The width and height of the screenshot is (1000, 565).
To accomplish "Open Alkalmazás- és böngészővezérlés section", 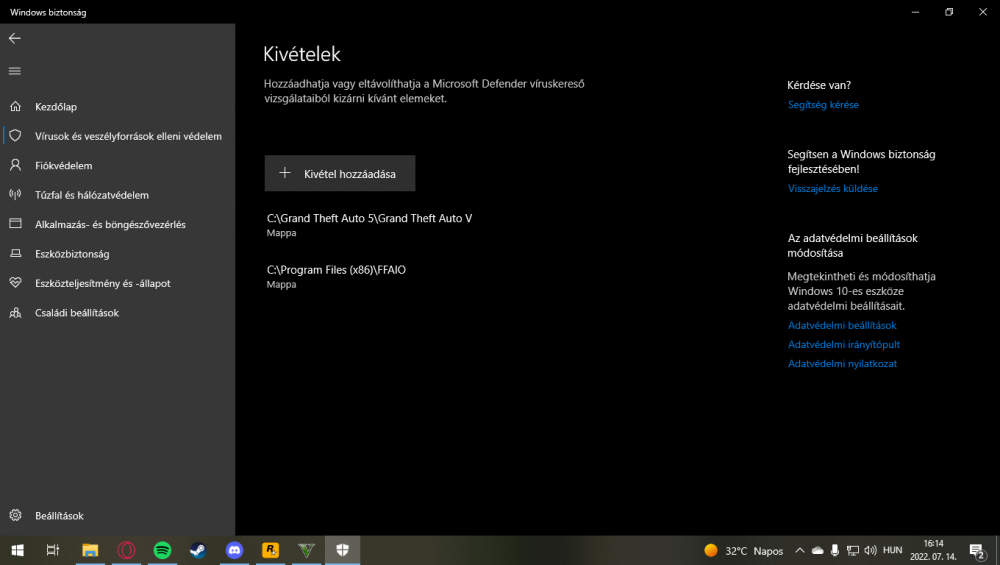I will [117, 224].
